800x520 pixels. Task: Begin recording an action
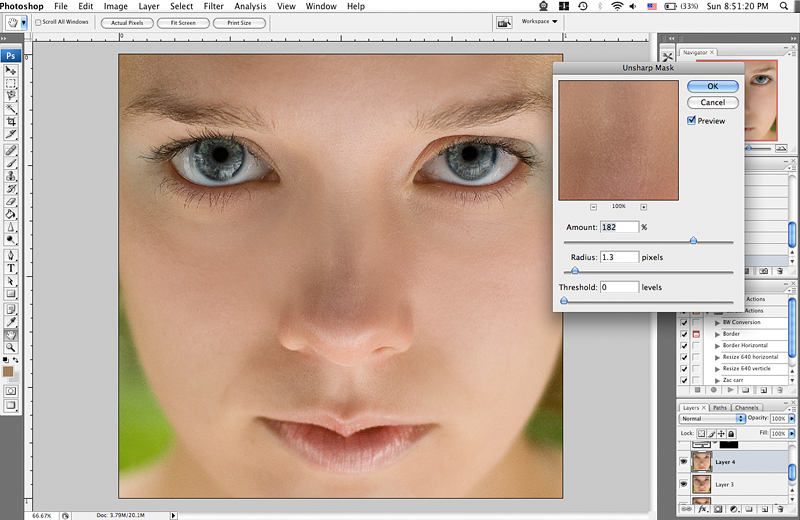click(x=714, y=390)
